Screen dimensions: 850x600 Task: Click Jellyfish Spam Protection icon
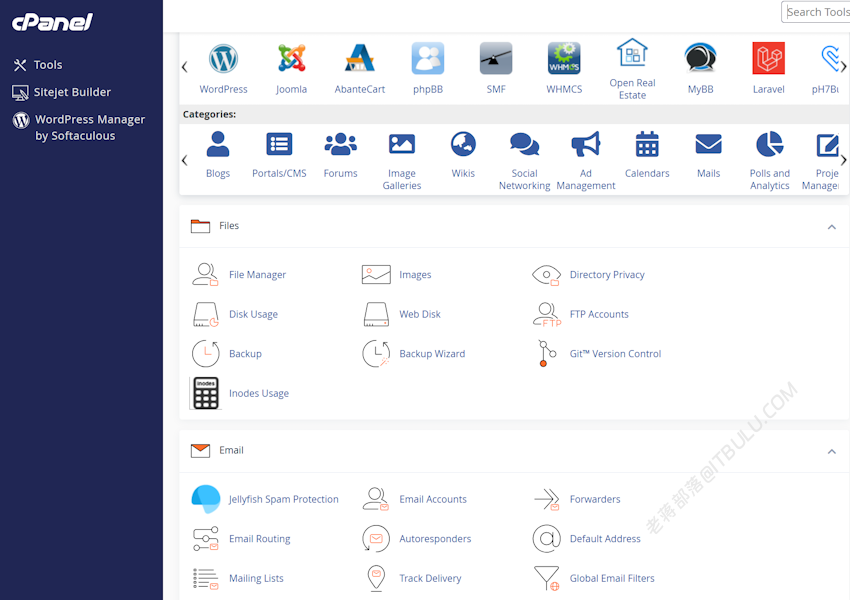click(205, 499)
